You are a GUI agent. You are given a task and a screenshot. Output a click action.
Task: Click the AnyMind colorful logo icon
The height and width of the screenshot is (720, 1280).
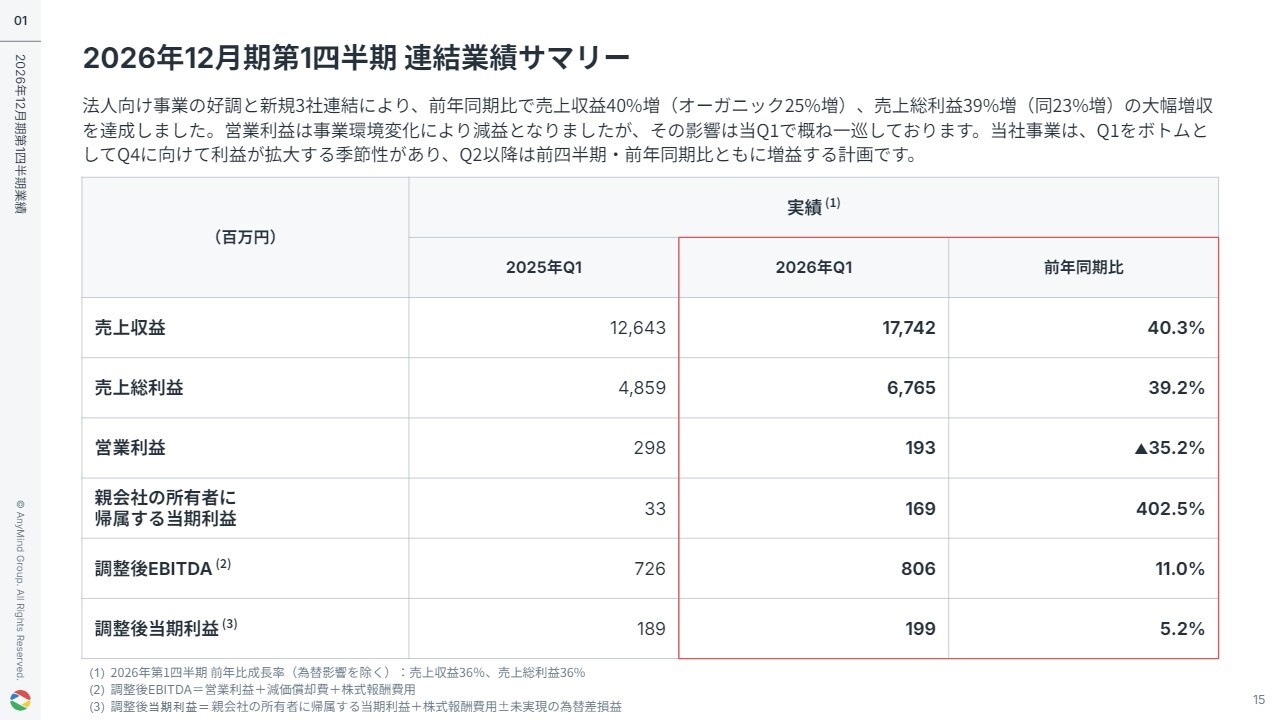(20, 699)
